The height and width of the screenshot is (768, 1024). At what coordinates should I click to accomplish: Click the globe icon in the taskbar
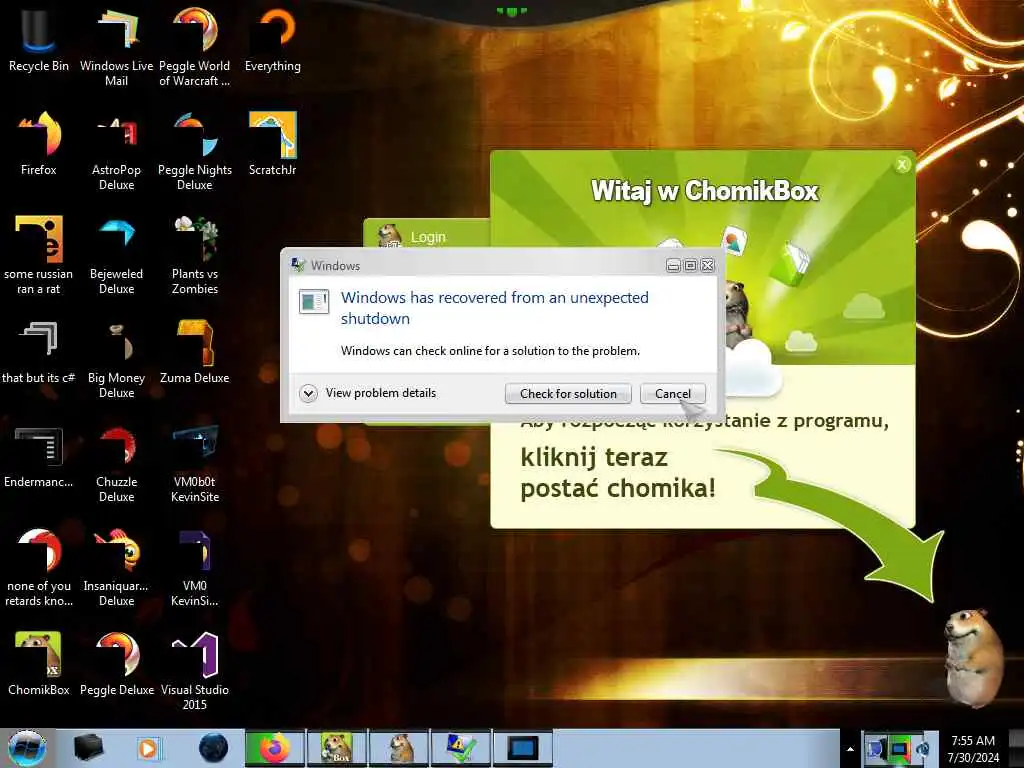214,748
